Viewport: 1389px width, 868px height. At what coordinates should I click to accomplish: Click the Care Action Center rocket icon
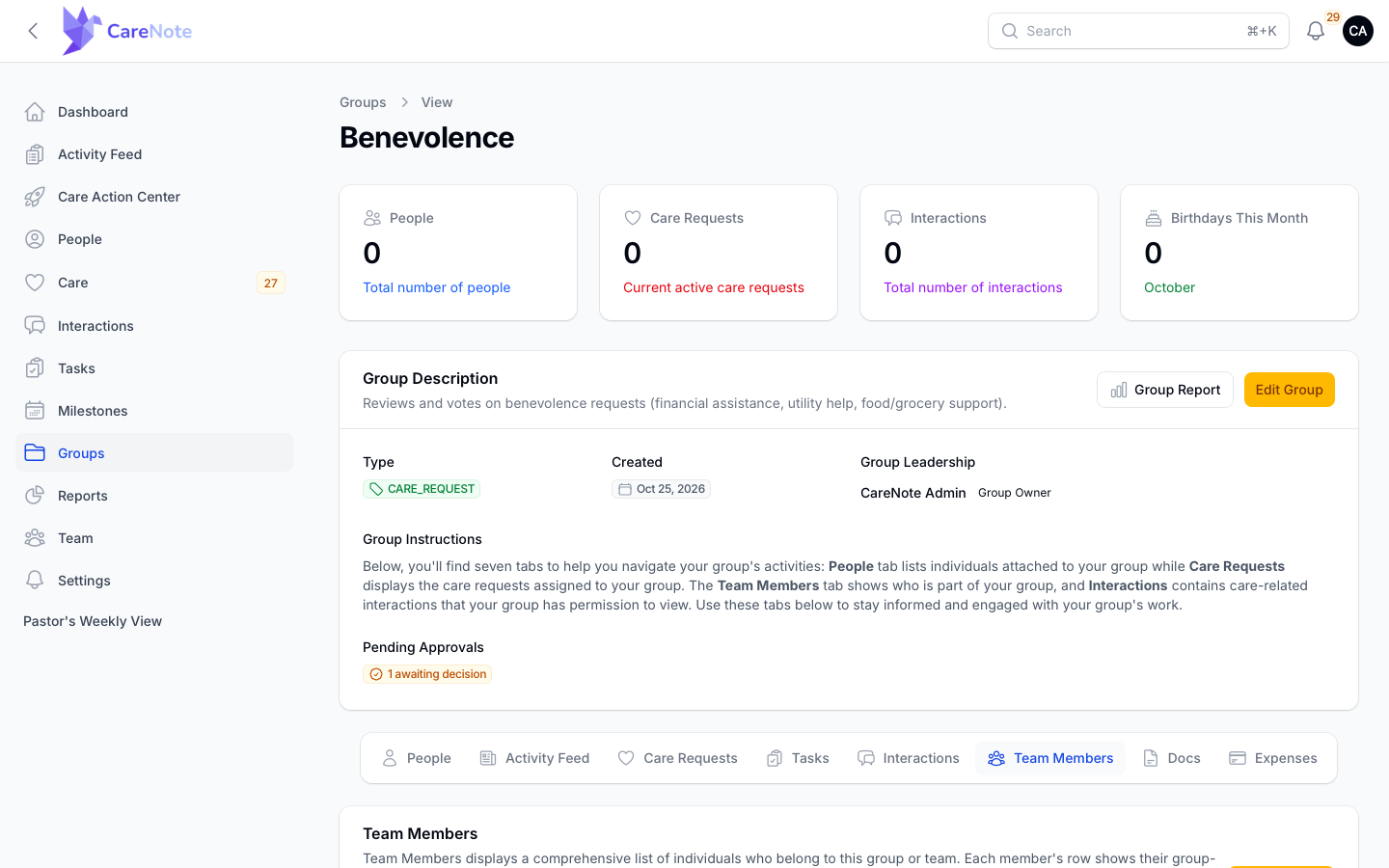point(35,197)
